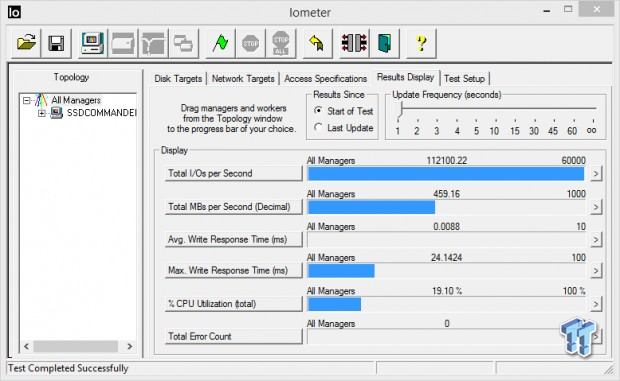This screenshot has height=381, width=620.
Task: Select the SSDCOMMANDER tree label
Action: (x=102, y=113)
